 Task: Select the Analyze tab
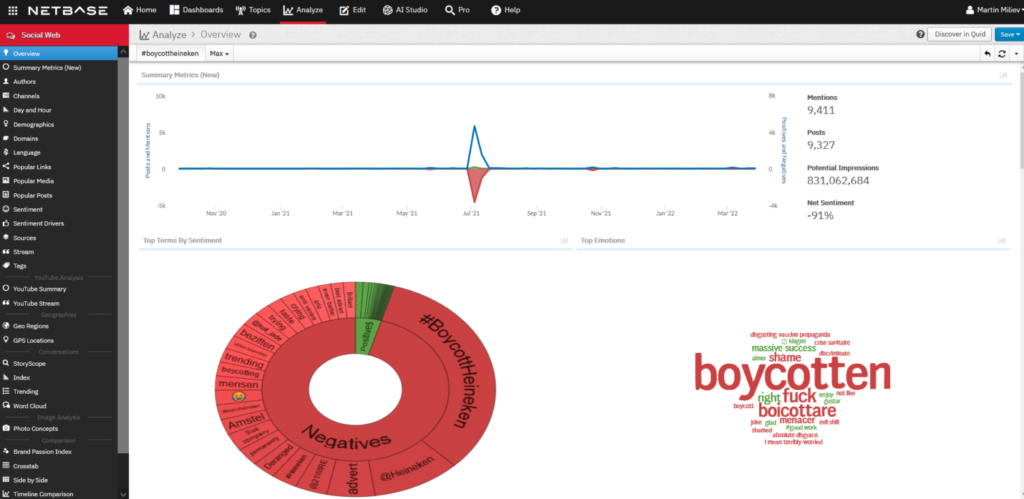tap(303, 10)
